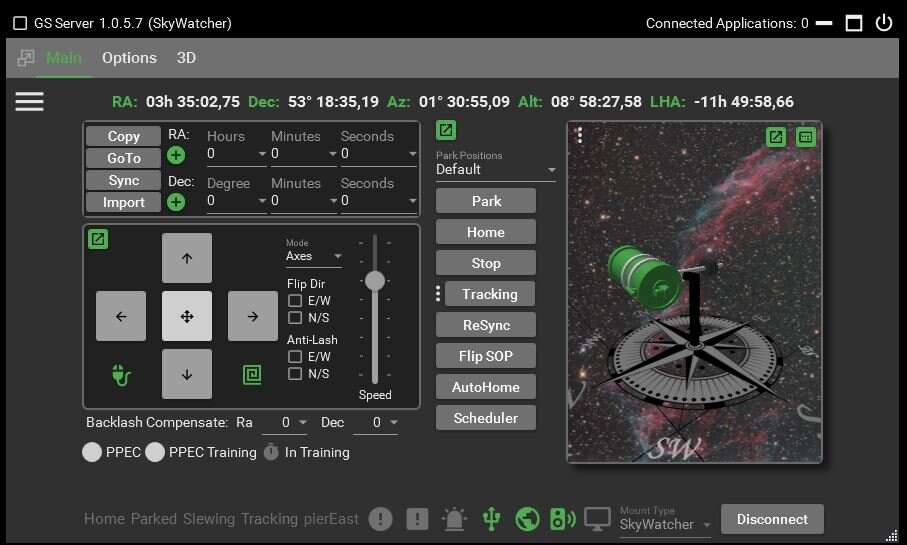Click the Stop button
The height and width of the screenshot is (545, 907).
[x=486, y=263]
